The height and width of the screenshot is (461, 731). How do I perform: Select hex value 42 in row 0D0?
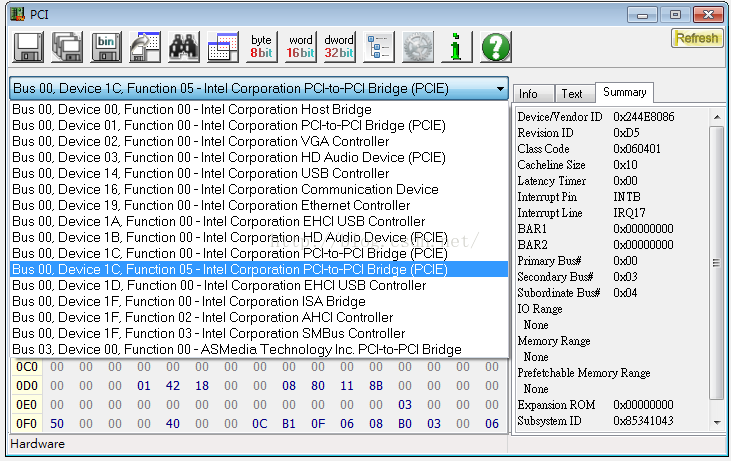tap(172, 386)
